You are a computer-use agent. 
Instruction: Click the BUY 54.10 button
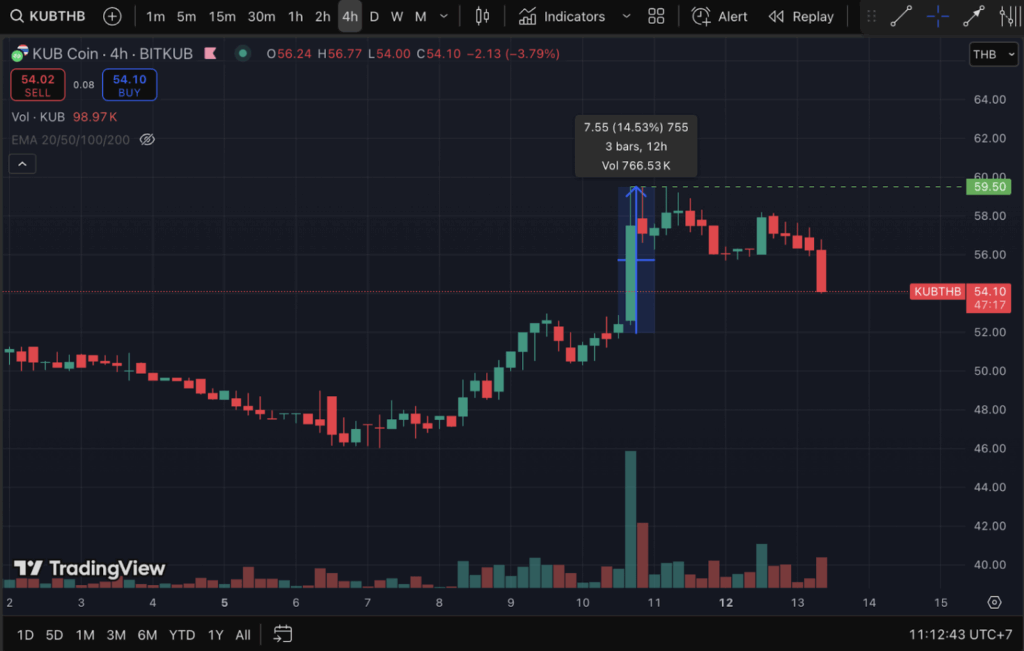pos(129,85)
